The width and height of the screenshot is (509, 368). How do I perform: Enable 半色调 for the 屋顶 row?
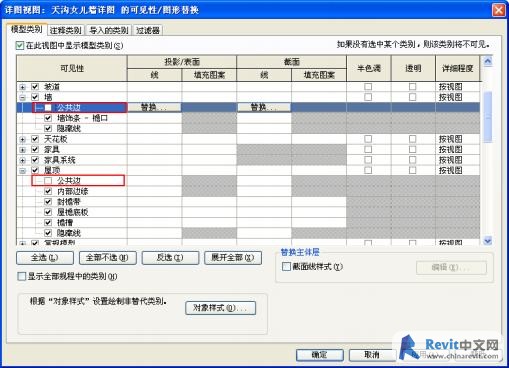click(368, 170)
